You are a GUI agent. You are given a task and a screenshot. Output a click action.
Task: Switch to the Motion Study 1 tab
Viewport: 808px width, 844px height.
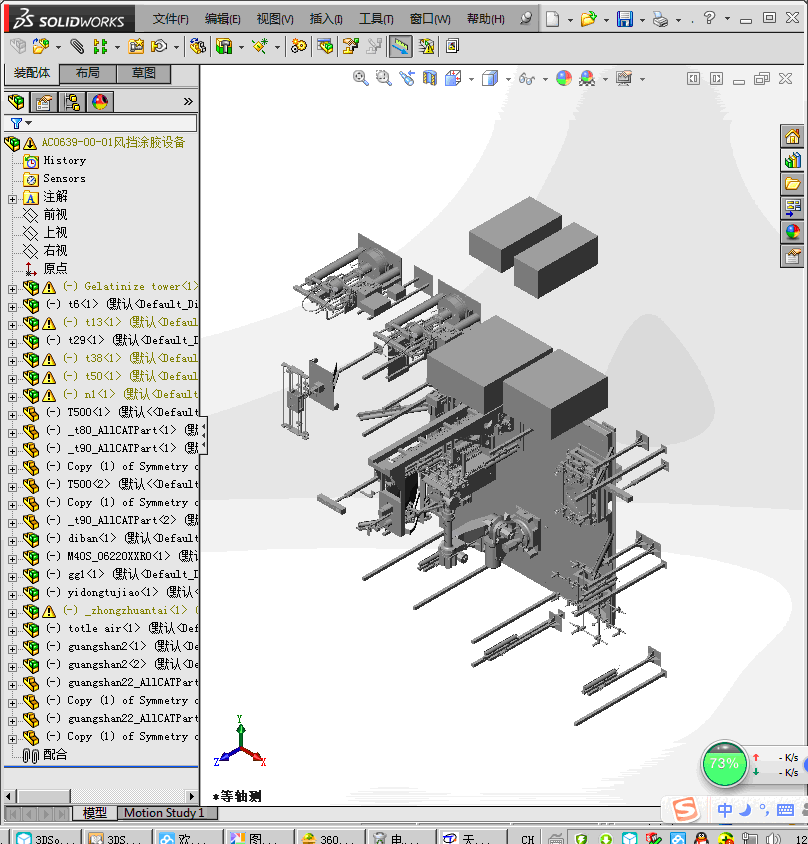(163, 813)
